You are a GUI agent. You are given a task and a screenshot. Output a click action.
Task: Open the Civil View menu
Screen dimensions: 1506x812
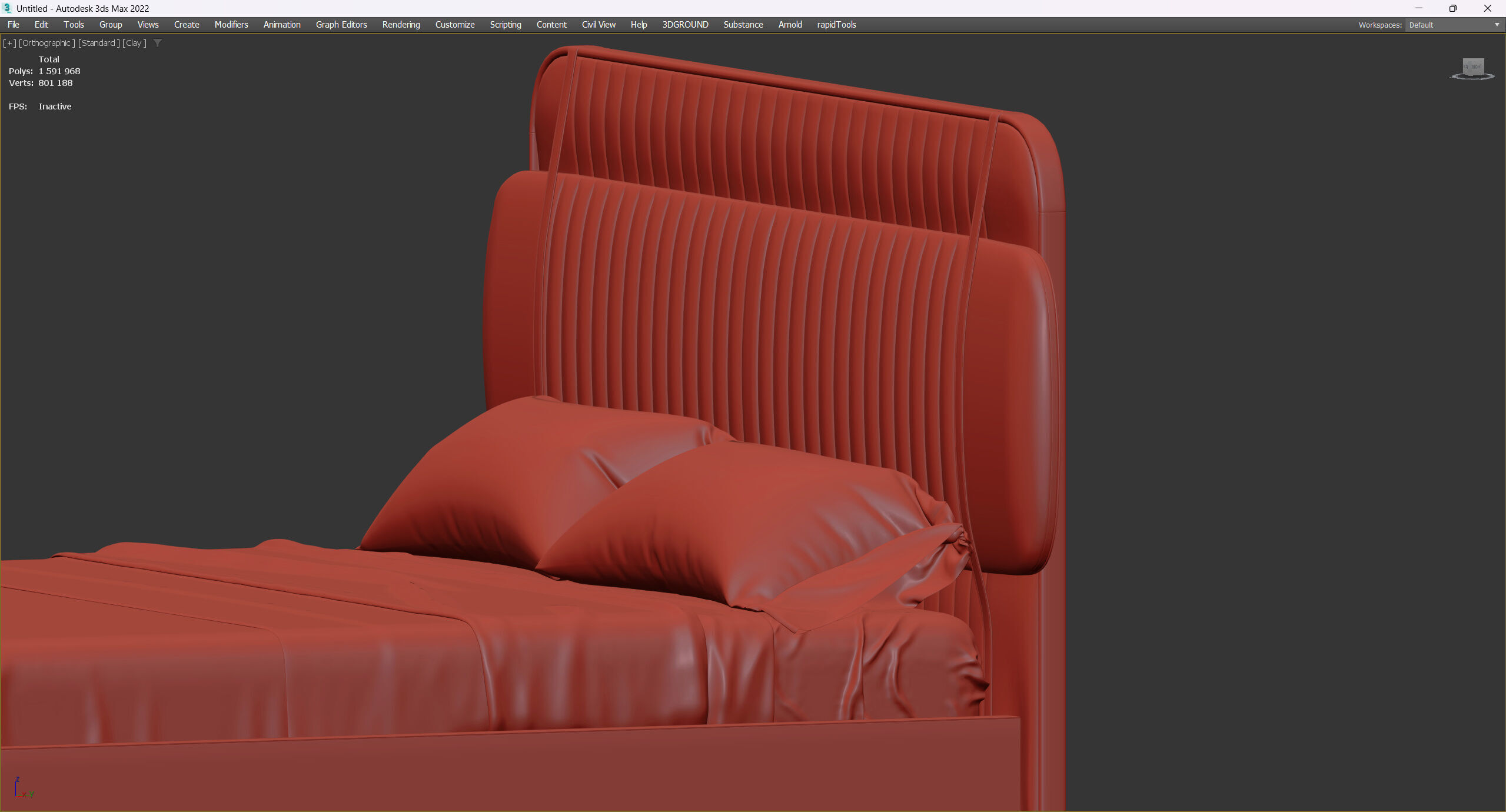pyautogui.click(x=599, y=25)
